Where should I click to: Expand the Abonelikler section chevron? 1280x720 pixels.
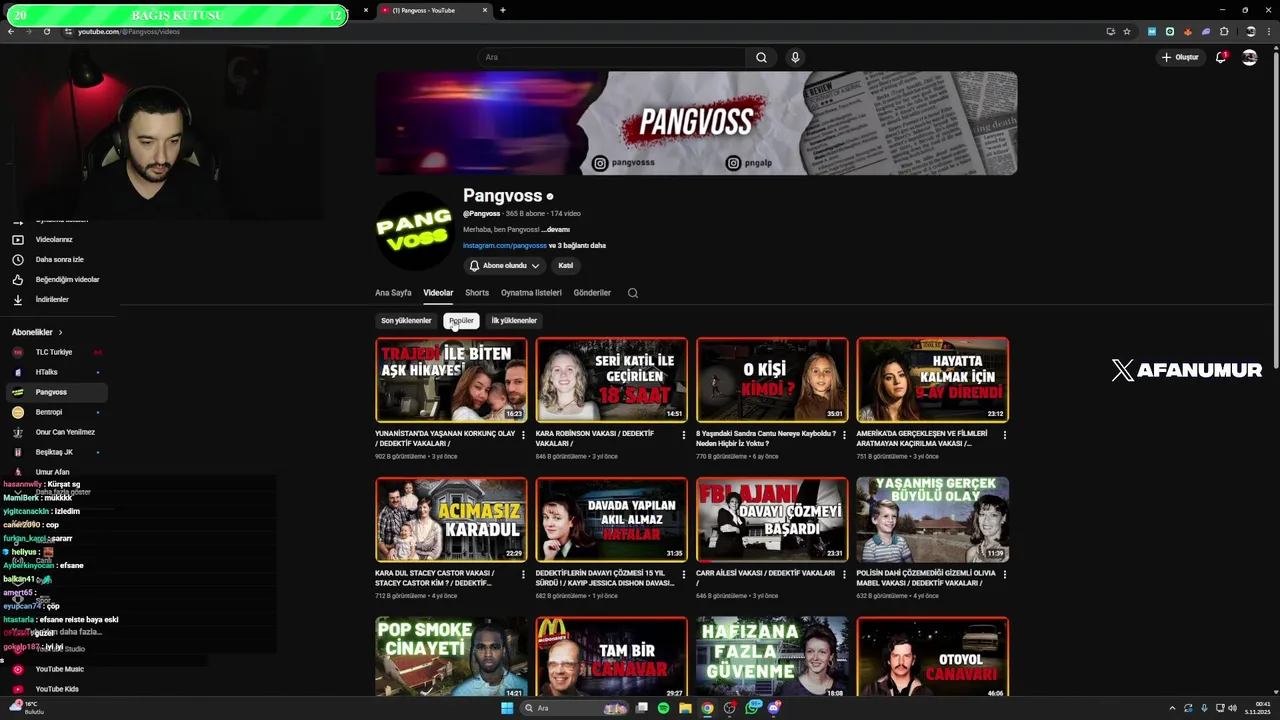60,332
